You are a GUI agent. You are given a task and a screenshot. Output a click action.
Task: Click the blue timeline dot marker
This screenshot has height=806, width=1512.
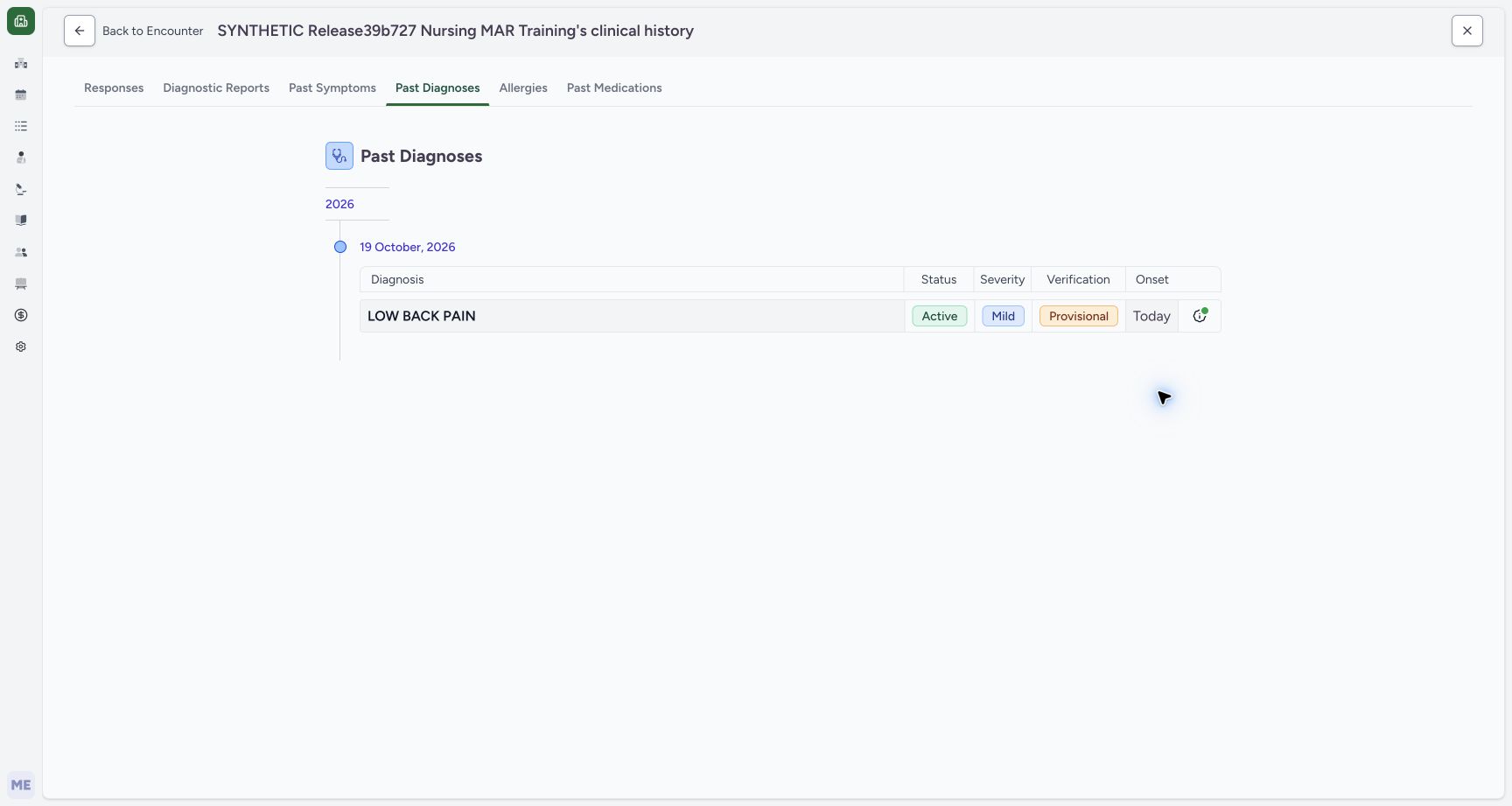(x=340, y=247)
